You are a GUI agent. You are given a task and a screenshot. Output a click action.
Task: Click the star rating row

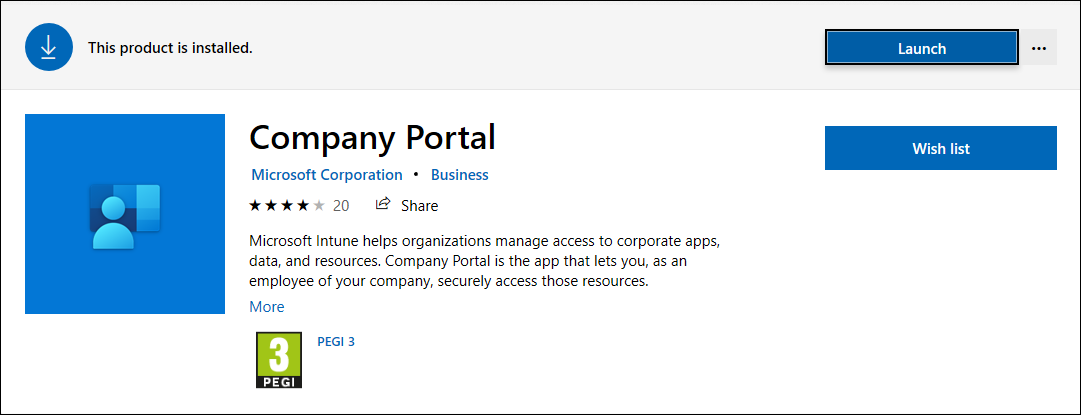(287, 205)
